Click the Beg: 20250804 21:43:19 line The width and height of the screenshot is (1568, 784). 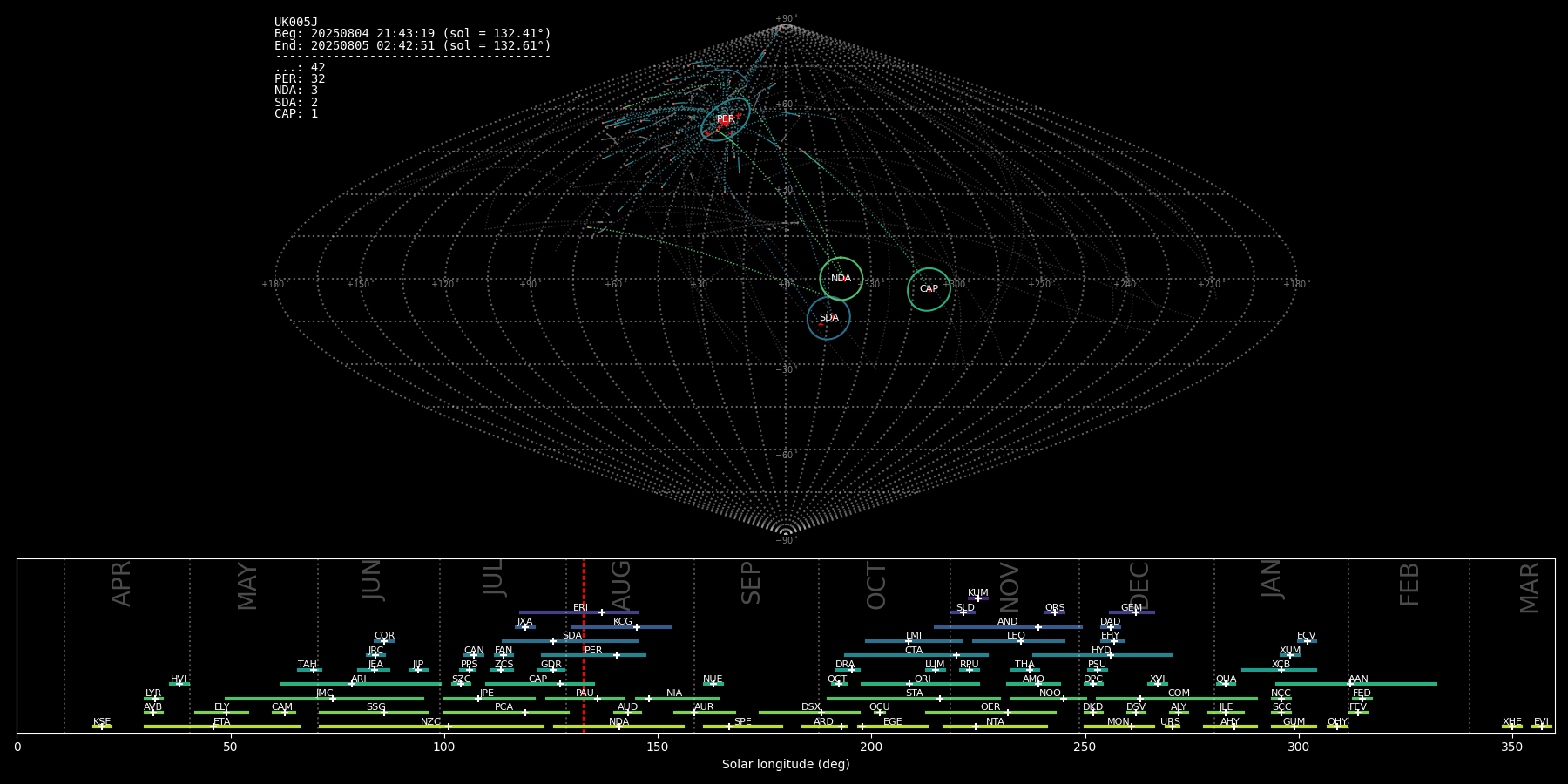(413, 34)
